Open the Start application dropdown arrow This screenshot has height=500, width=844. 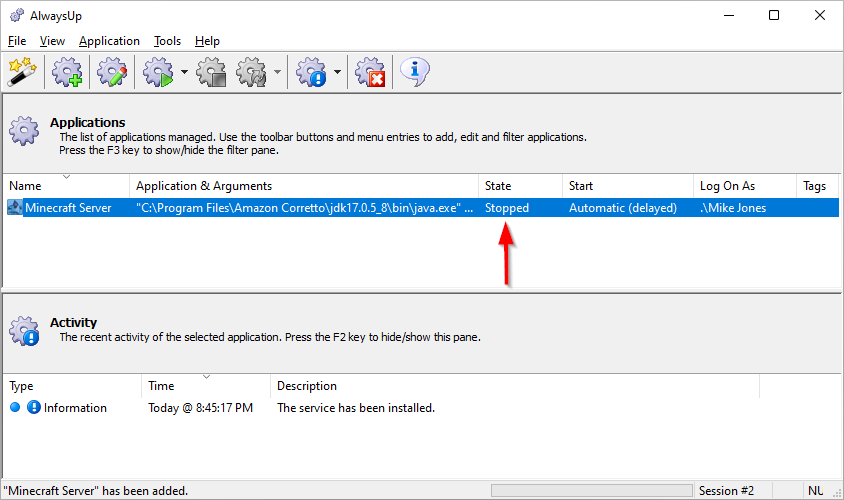184,72
